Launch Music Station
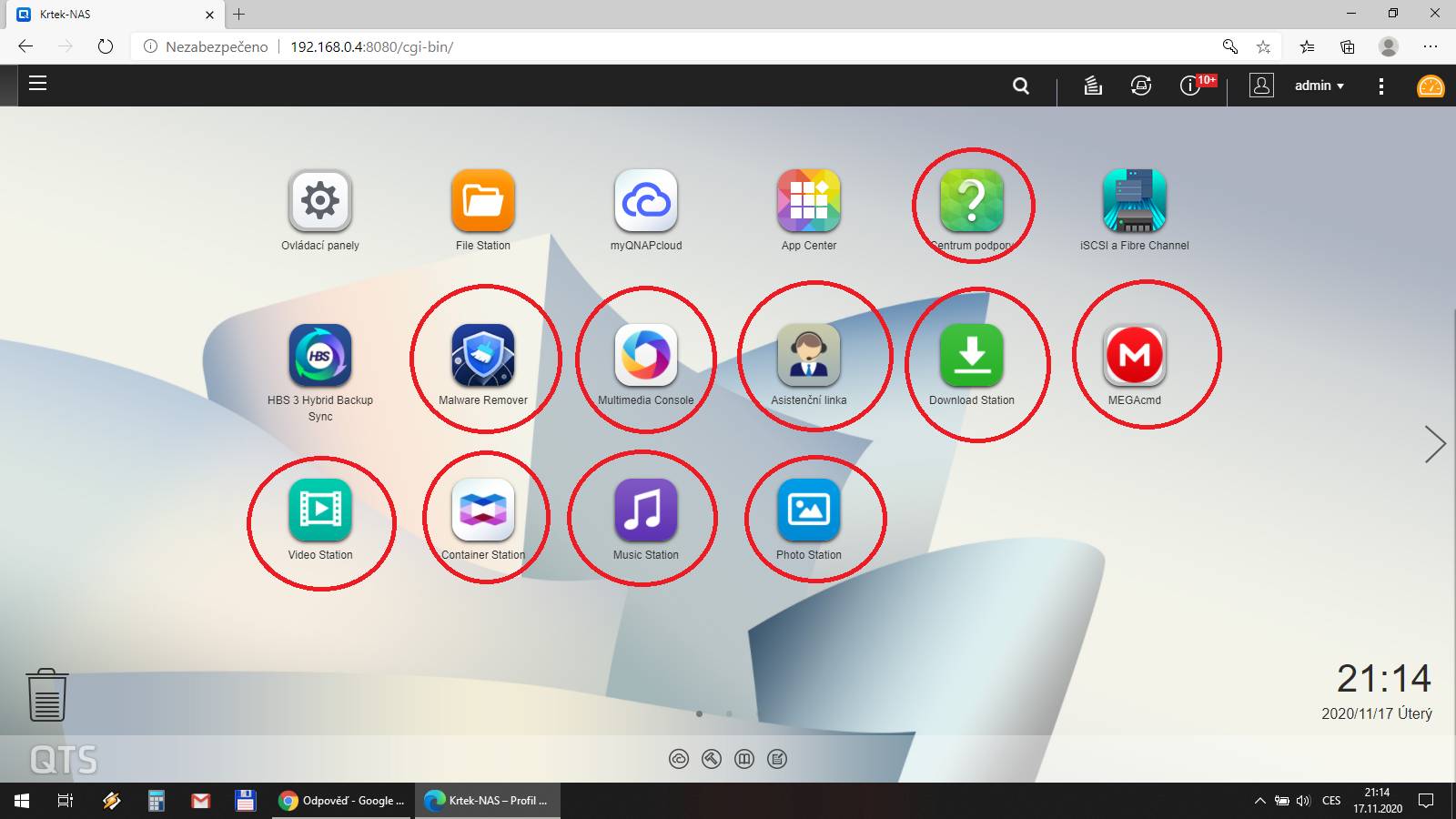 click(x=646, y=510)
